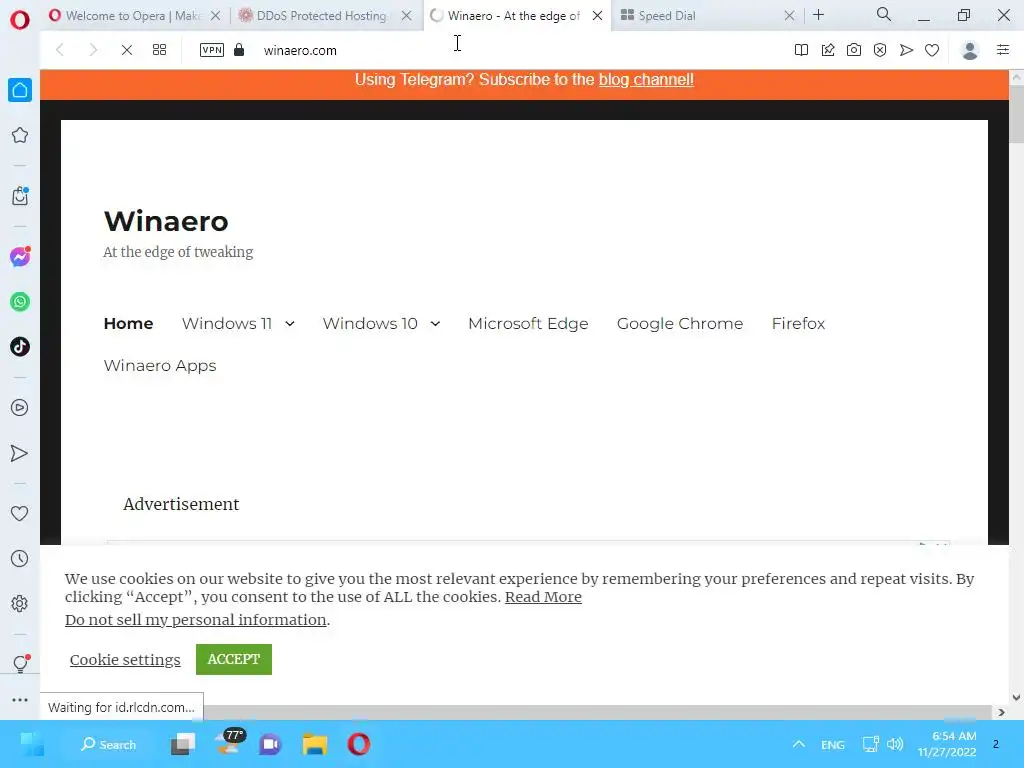Show hidden system tray icons chevron
This screenshot has width=1024, height=768.
pyautogui.click(x=799, y=744)
